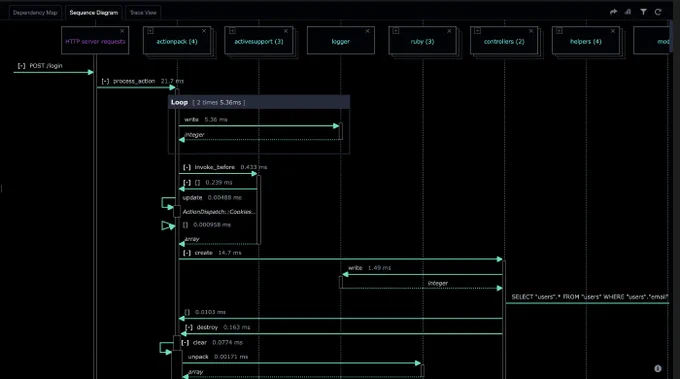Image resolution: width=680 pixels, height=379 pixels.
Task: Click the array return label below [] 0.000958 ms
Action: tap(192, 239)
